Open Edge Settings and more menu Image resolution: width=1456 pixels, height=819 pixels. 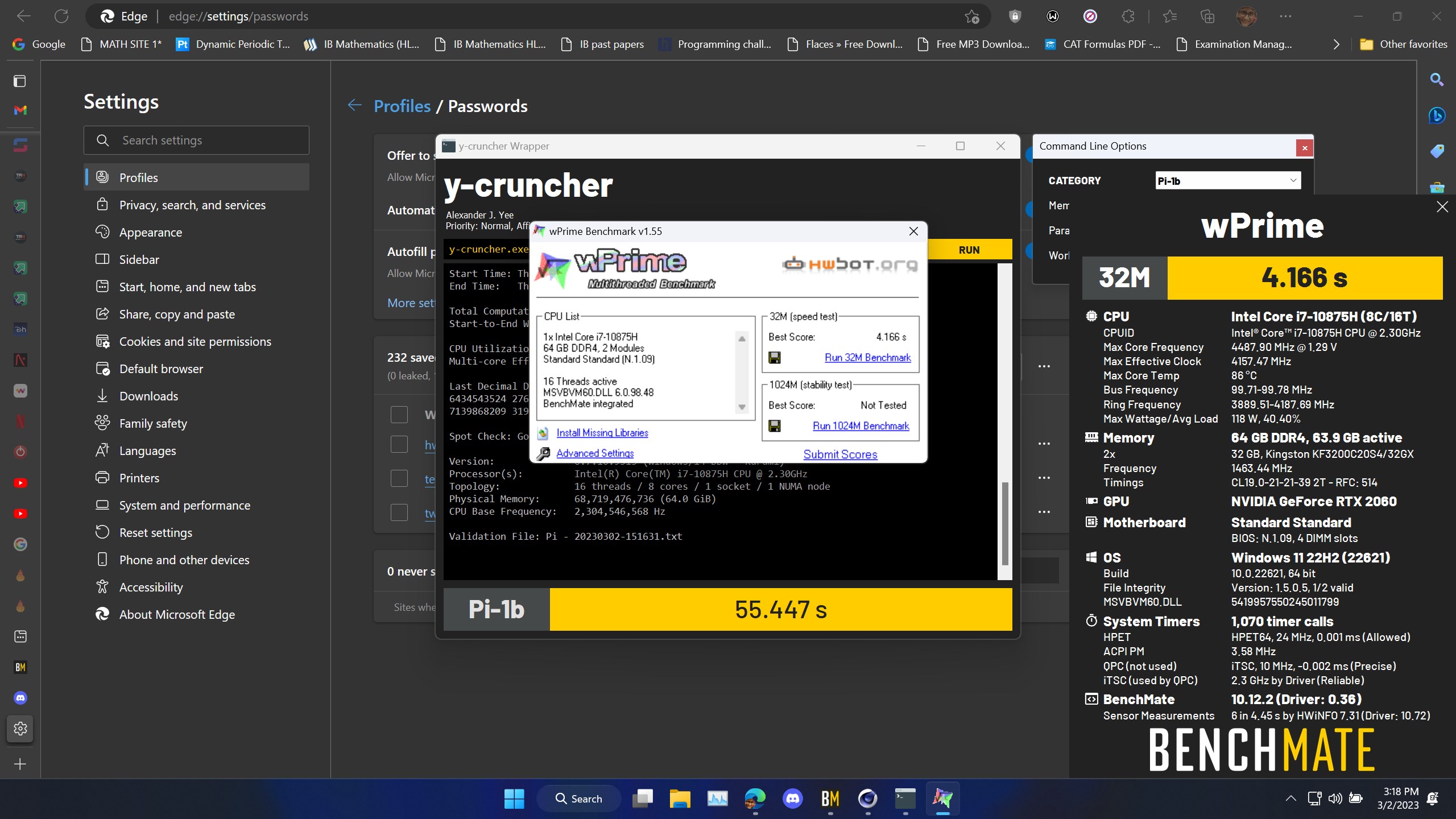coord(1285,16)
